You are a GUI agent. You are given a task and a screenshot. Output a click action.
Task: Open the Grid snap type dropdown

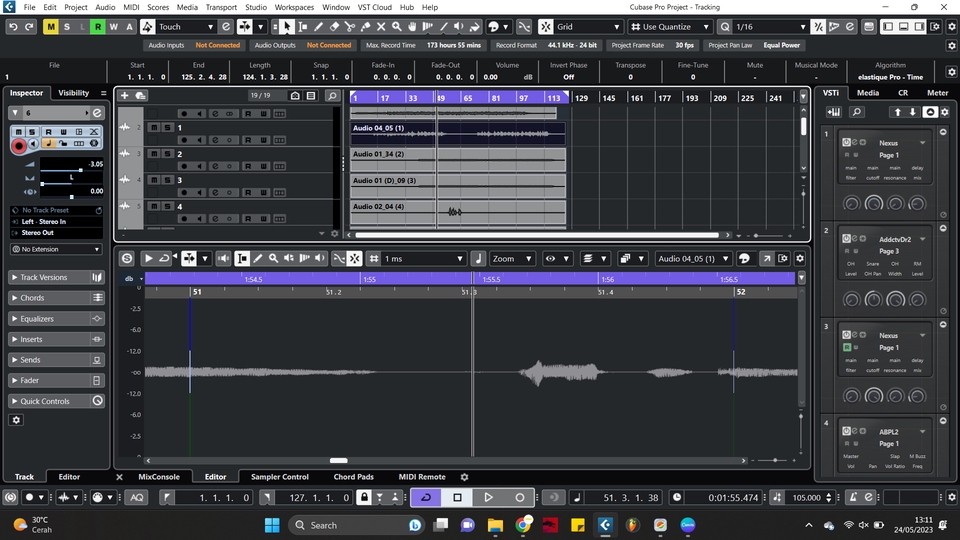click(x=588, y=27)
